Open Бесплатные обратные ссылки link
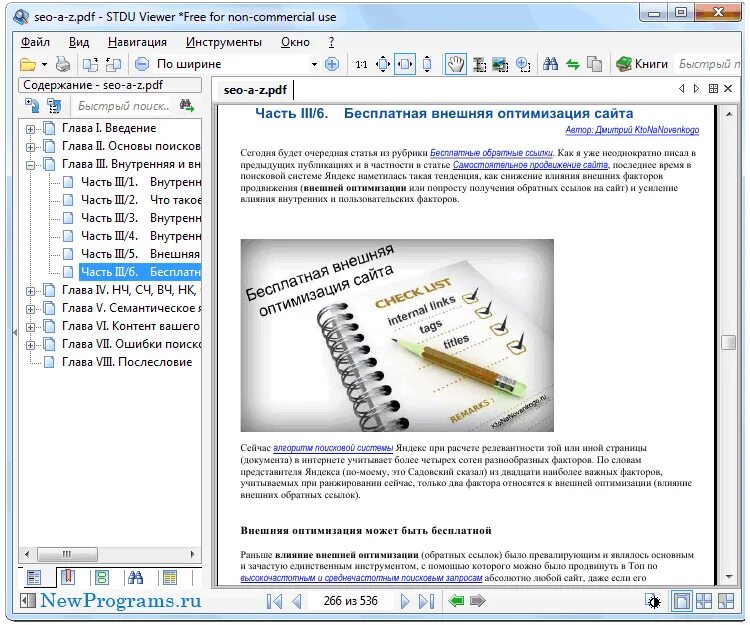The height and width of the screenshot is (625, 750). 491,153
